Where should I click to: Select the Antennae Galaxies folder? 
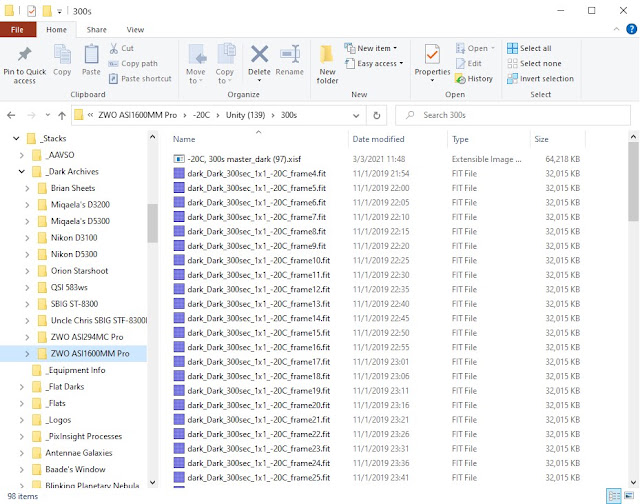(78, 453)
